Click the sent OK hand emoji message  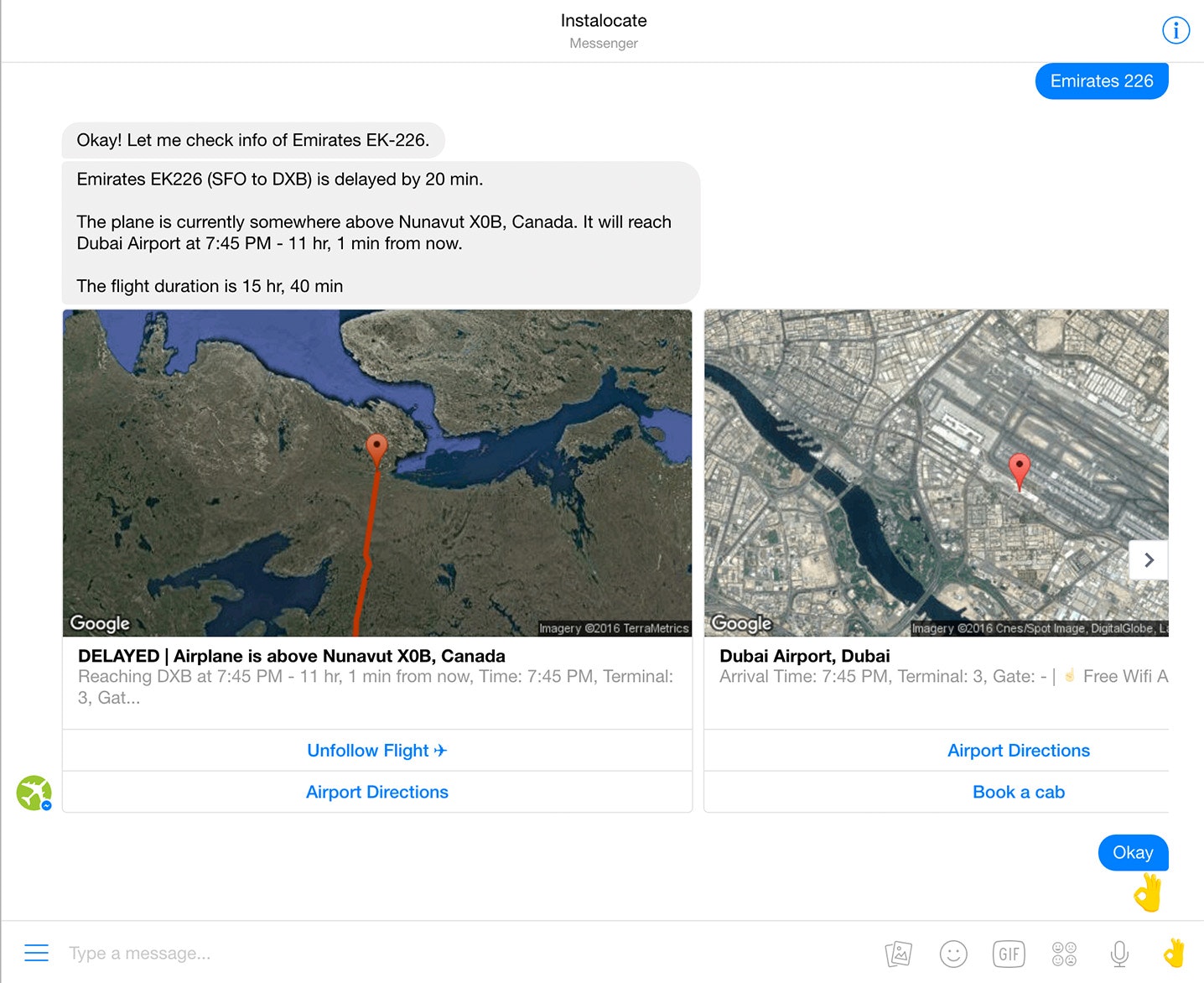pyautogui.click(x=1148, y=892)
